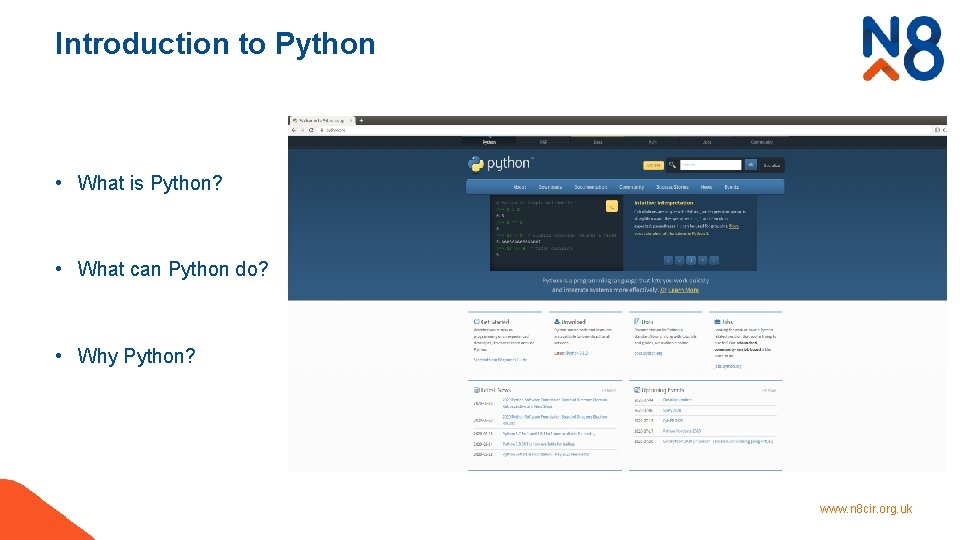
Task: Click the python.org screenshot image
Action: point(617,294)
